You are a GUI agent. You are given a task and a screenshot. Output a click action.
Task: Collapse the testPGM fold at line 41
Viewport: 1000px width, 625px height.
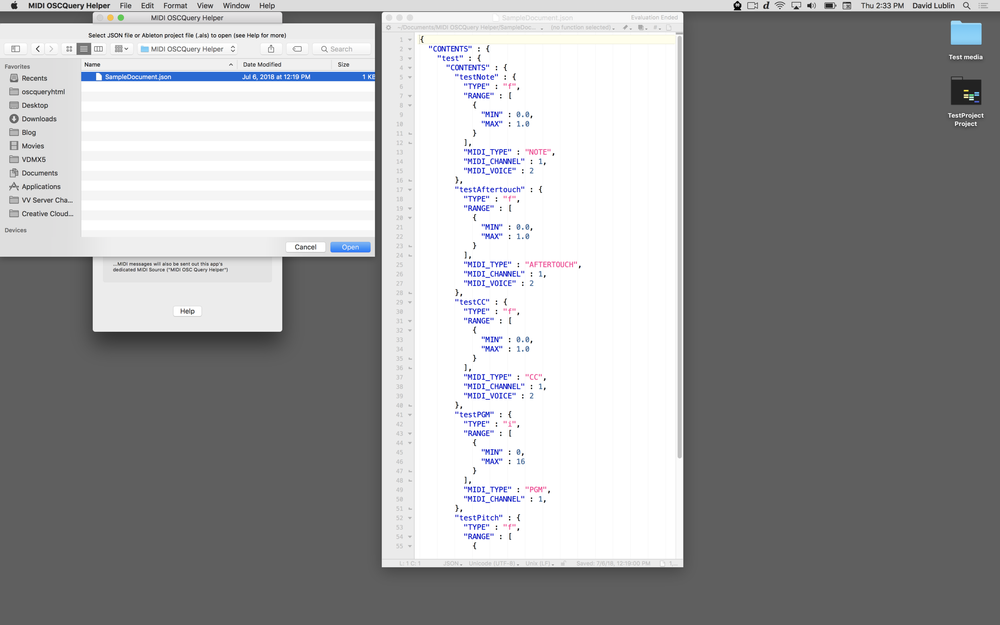[x=409, y=415]
